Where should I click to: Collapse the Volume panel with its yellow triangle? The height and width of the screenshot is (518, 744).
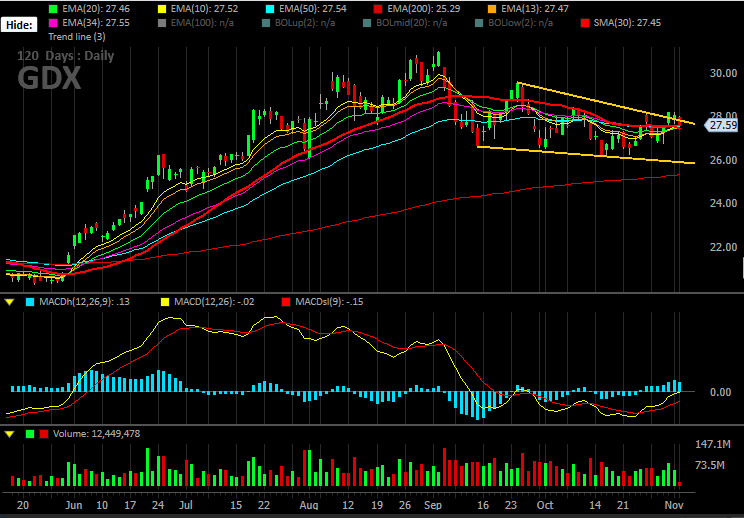coord(9,434)
